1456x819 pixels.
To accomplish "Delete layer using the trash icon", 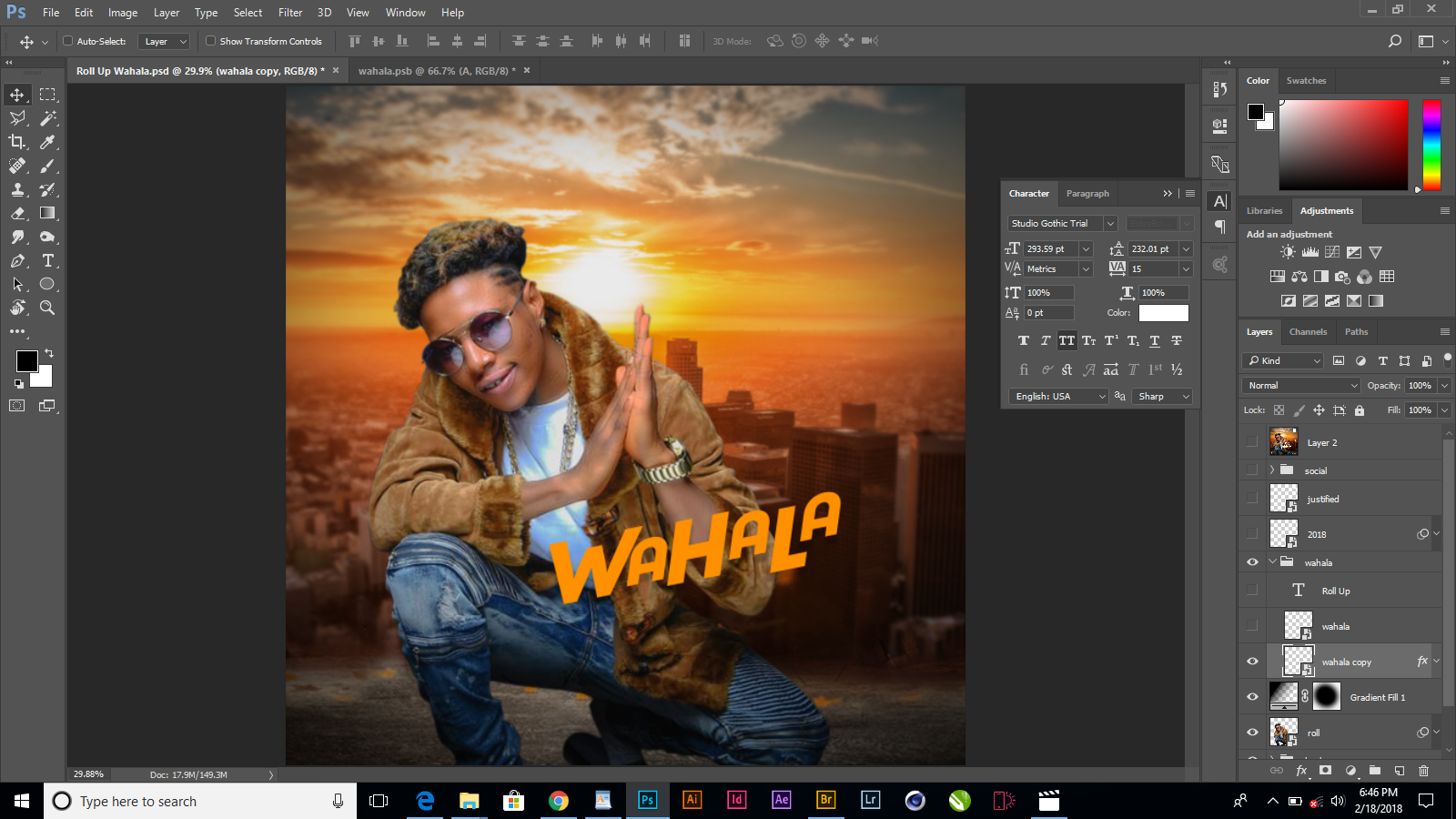I will click(x=1424, y=770).
